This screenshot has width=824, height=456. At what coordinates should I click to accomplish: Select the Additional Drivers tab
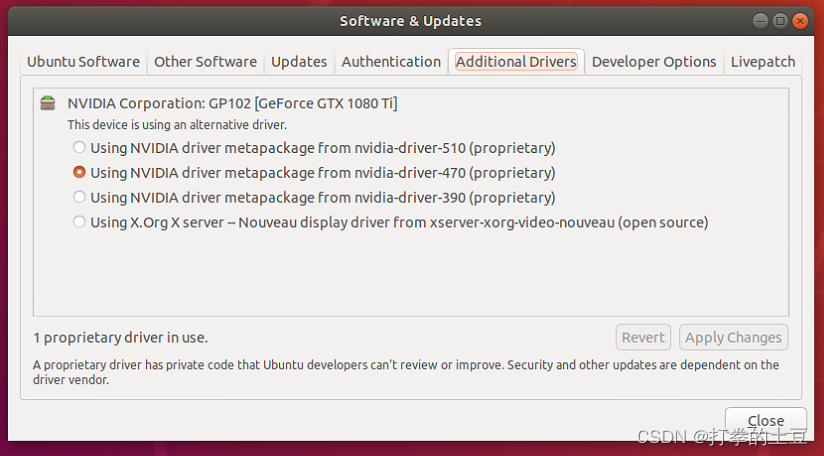pos(516,62)
